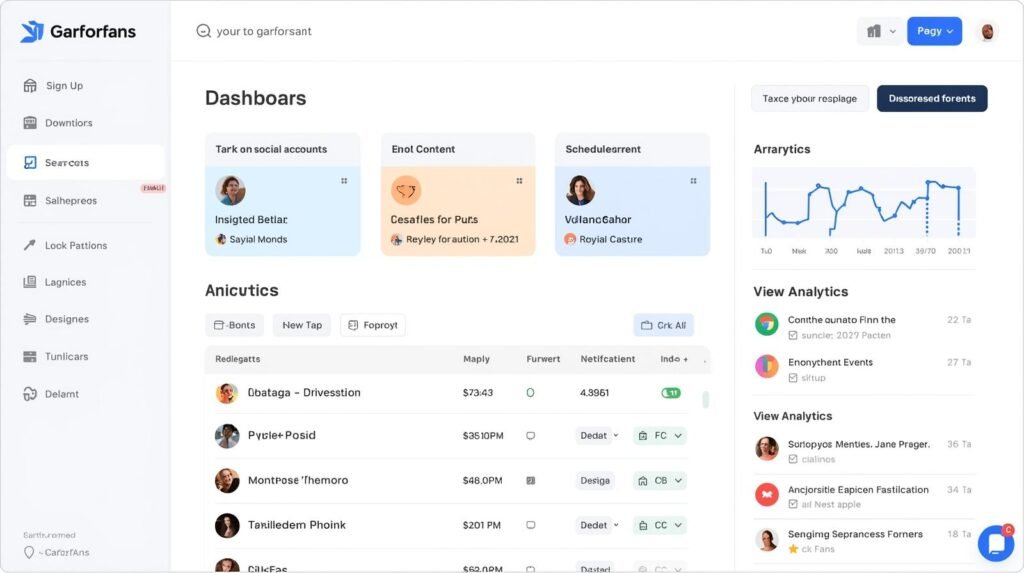Expand the Pagy dropdown button

(934, 31)
